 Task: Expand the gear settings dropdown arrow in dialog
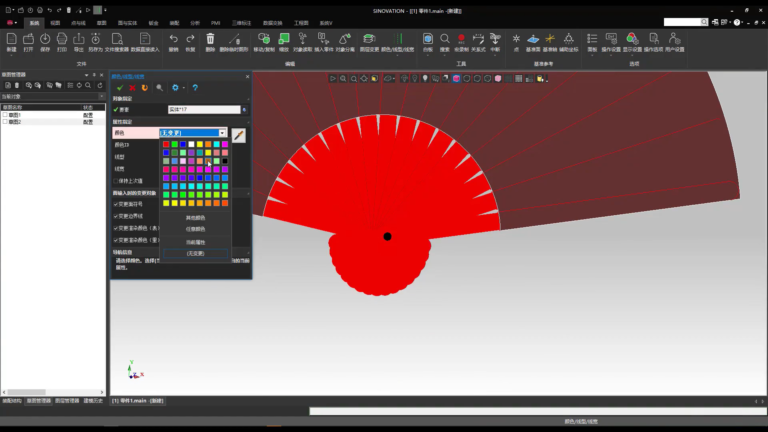[x=184, y=88]
